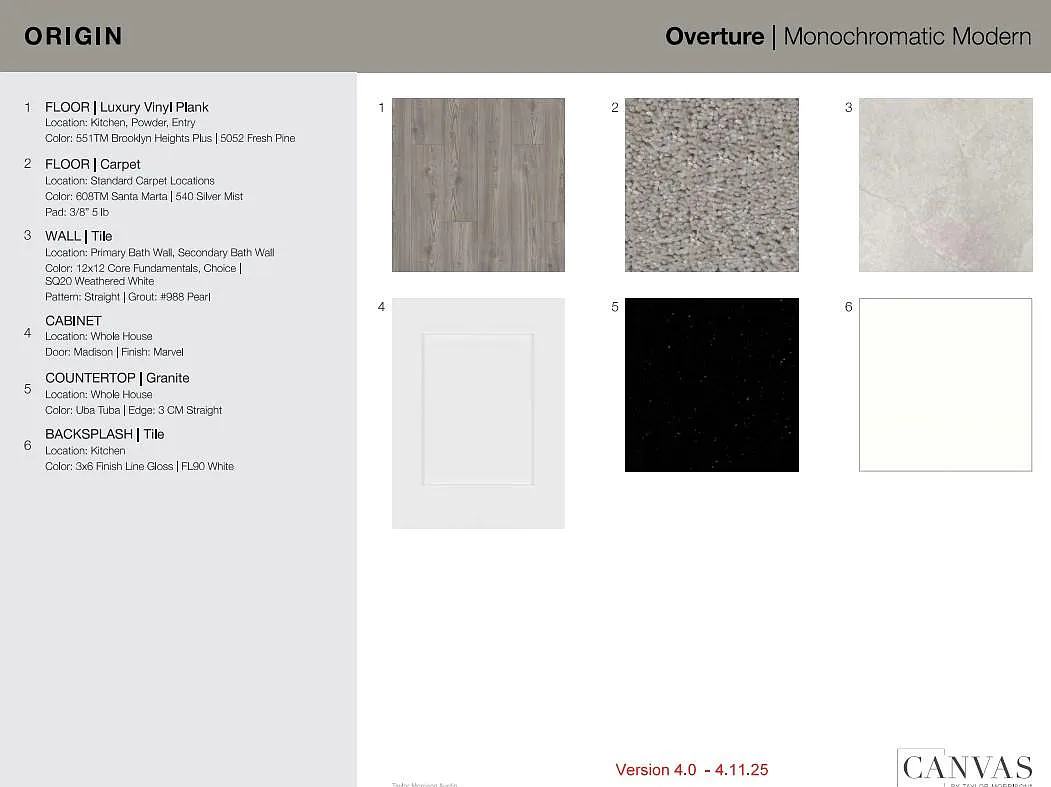The image size is (1051, 787).
Task: Click the CABINET heading in list
Action: 73,321
